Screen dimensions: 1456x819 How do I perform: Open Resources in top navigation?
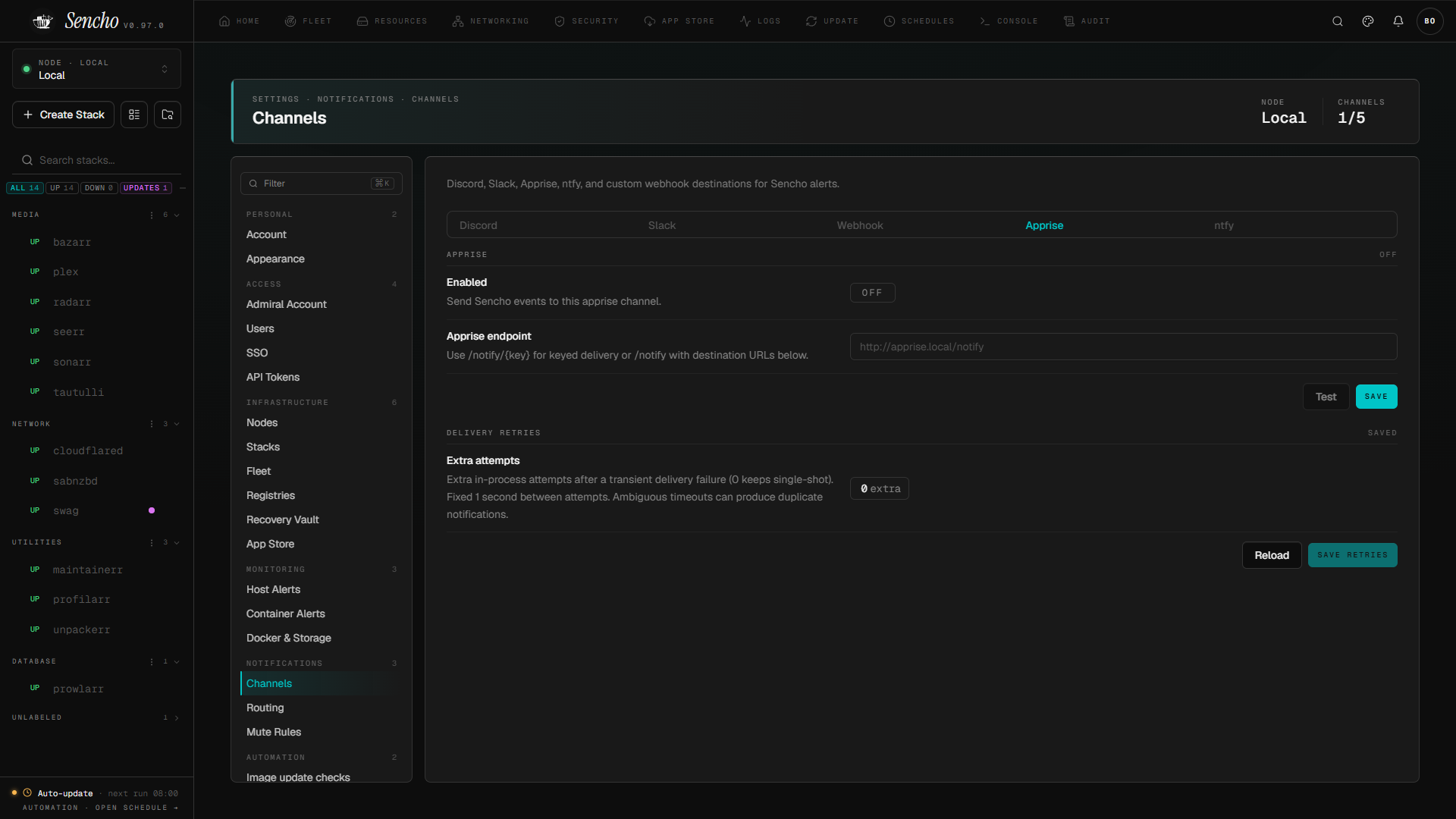pos(392,21)
